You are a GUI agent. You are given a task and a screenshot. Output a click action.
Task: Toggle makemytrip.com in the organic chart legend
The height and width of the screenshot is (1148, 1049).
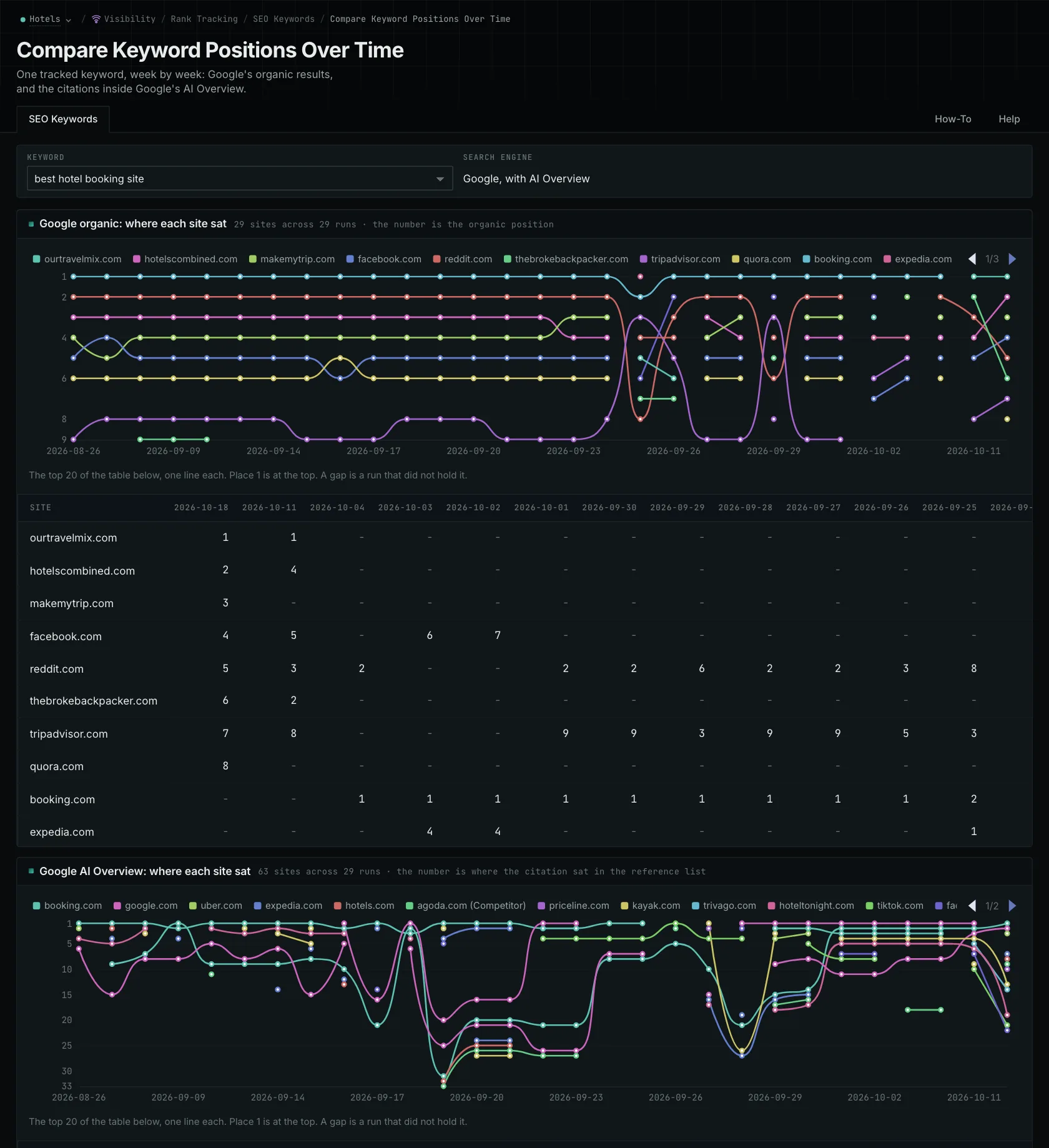click(292, 259)
